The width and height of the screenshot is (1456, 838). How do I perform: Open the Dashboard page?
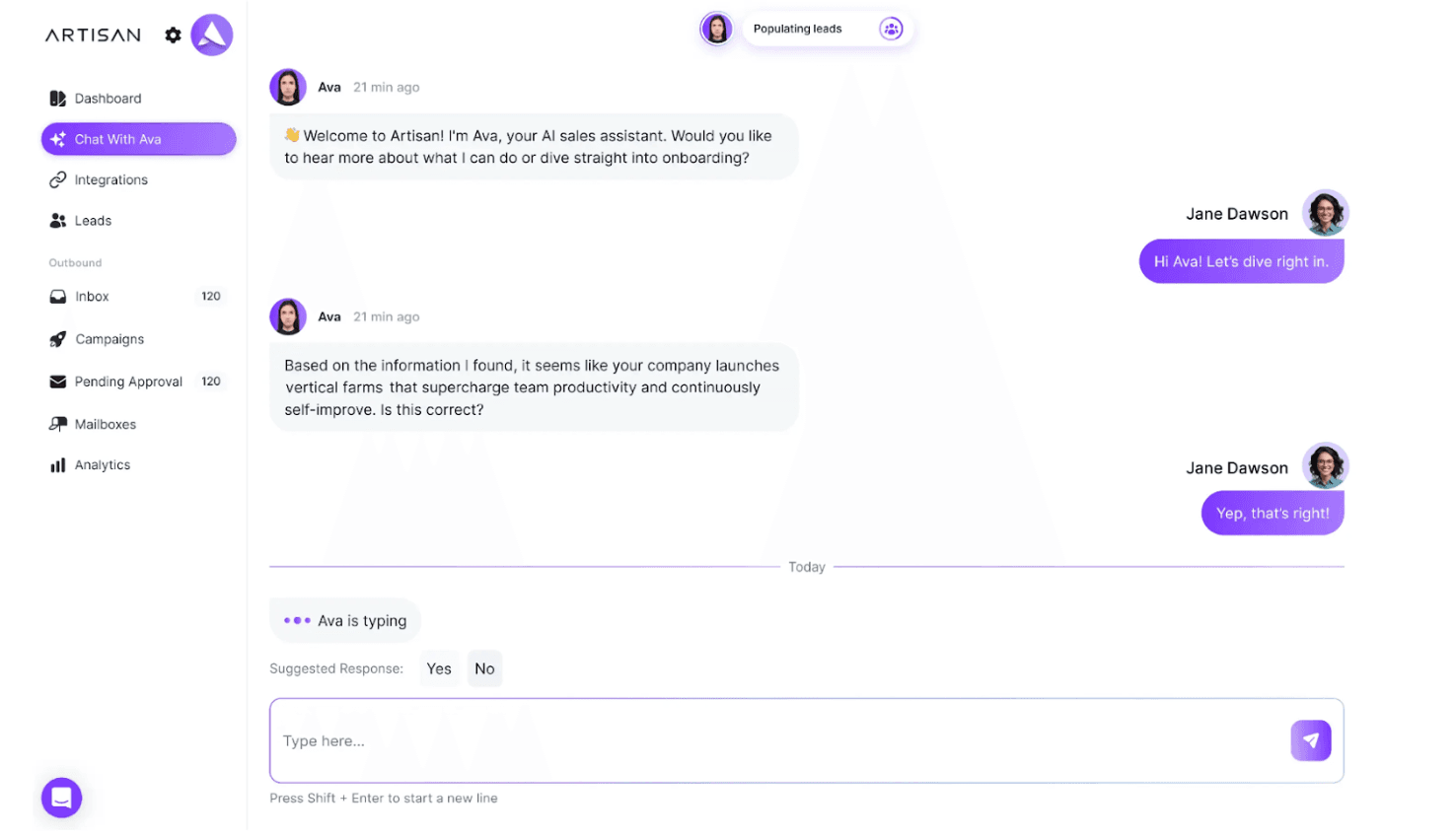click(108, 99)
